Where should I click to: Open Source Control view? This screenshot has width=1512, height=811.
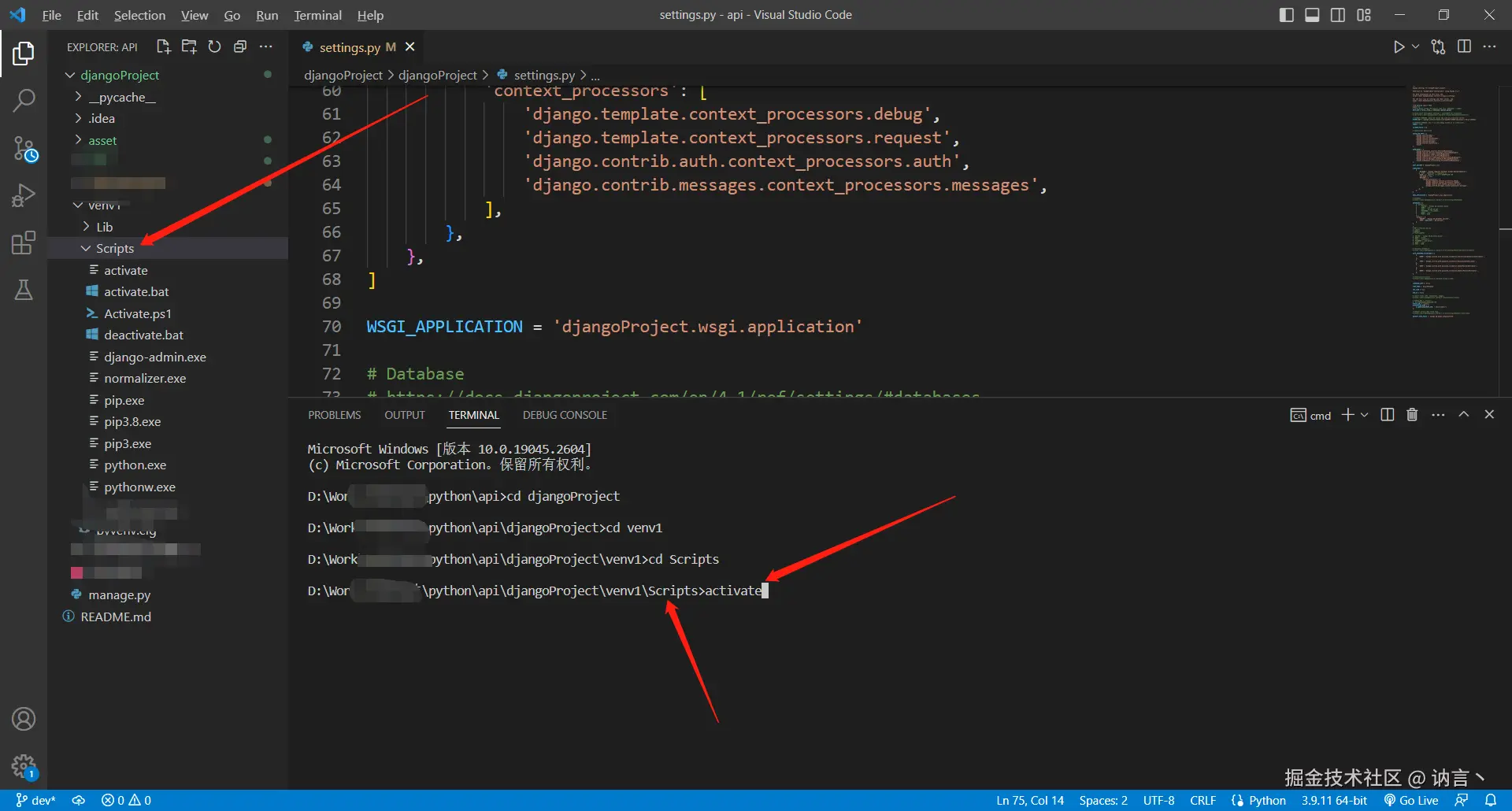pos(24,148)
